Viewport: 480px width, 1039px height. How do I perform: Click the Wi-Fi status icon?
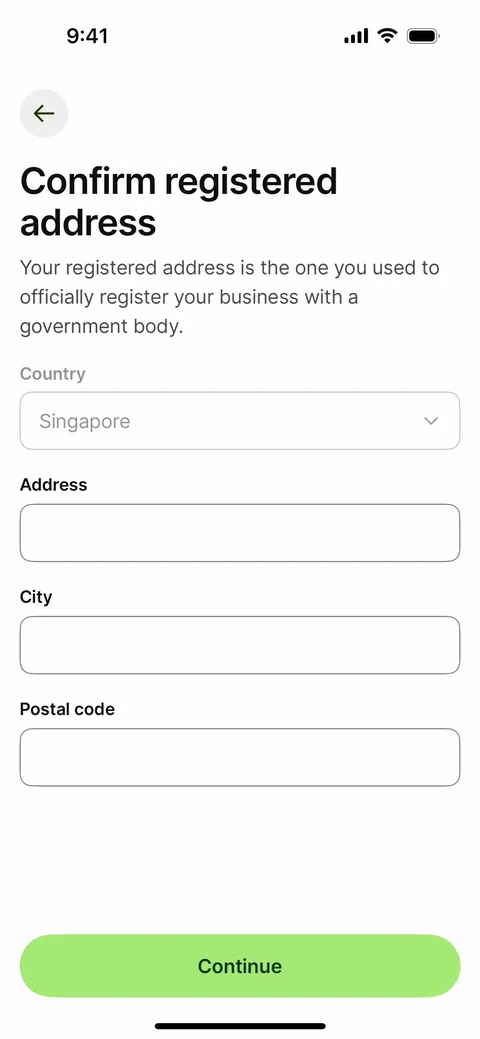(x=387, y=36)
